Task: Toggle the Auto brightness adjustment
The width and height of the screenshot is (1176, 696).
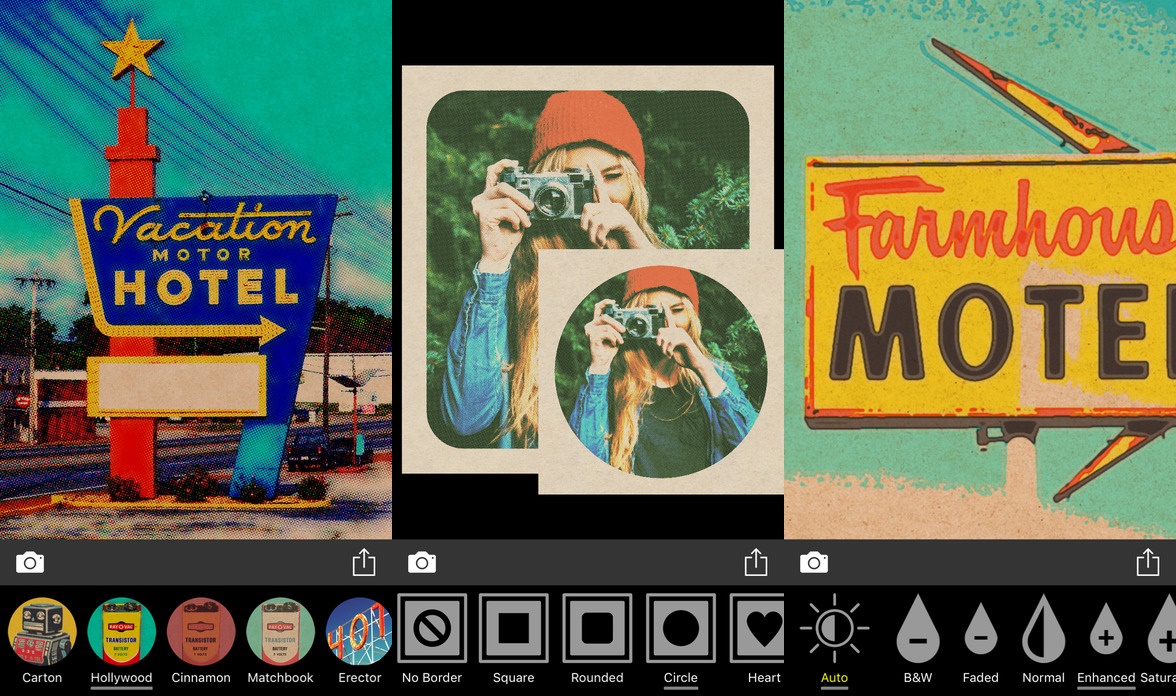Action: tap(834, 629)
